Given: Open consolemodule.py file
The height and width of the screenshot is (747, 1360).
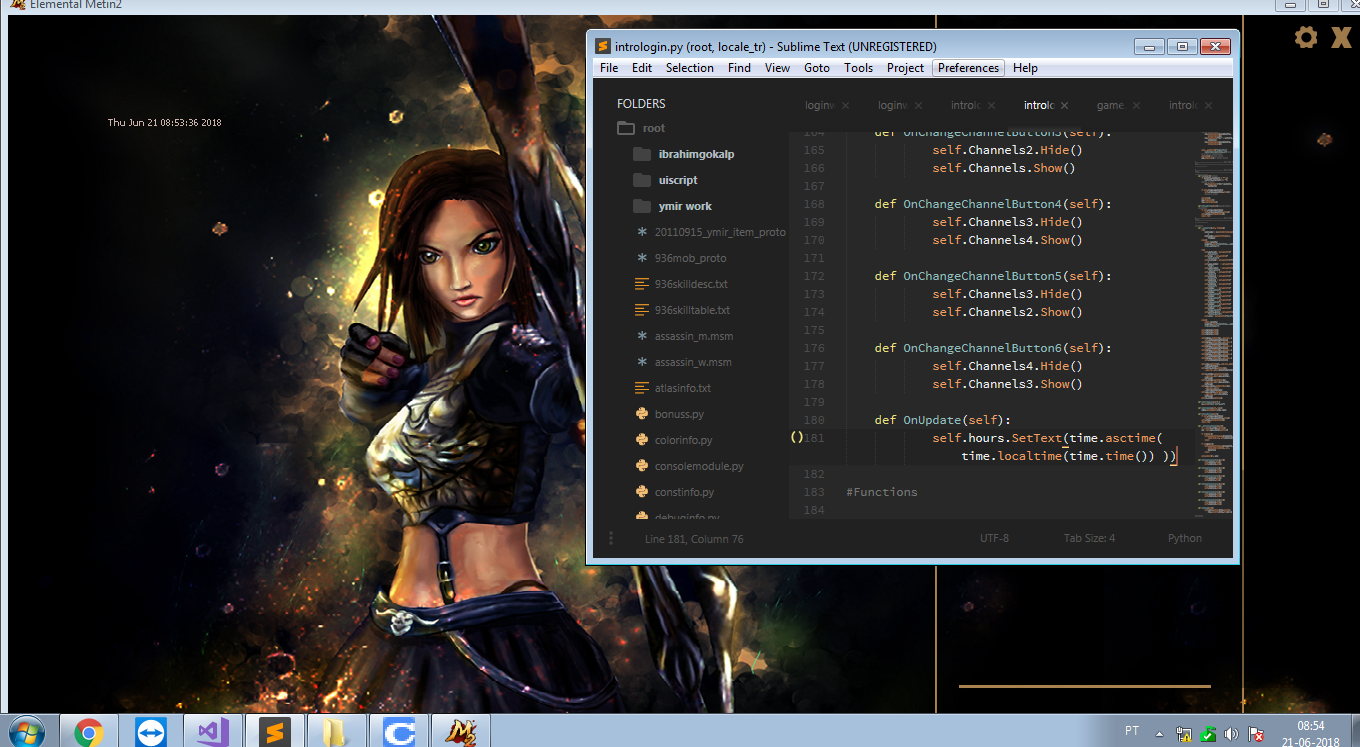Looking at the screenshot, I should tap(699, 466).
